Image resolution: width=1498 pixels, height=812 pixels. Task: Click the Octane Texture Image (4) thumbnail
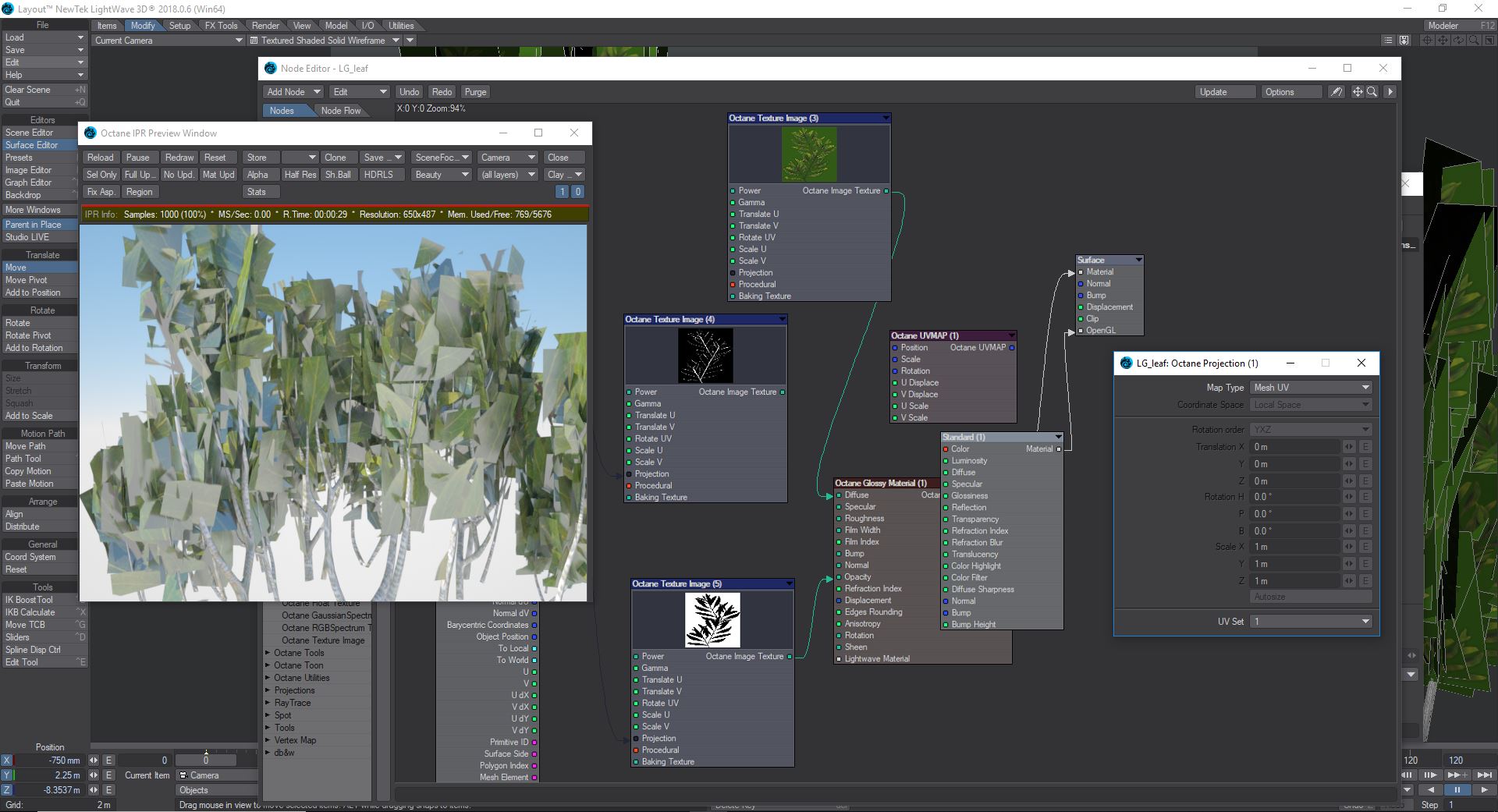[x=705, y=356]
